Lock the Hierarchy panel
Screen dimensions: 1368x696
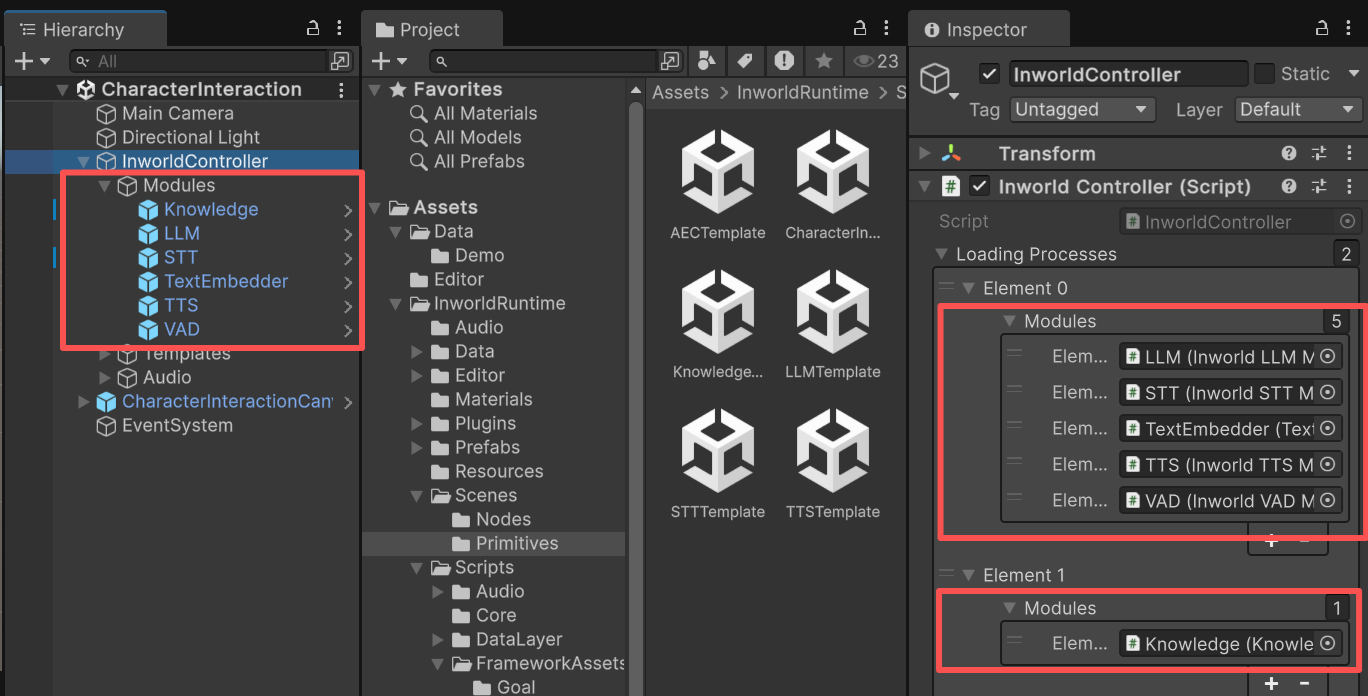[313, 29]
